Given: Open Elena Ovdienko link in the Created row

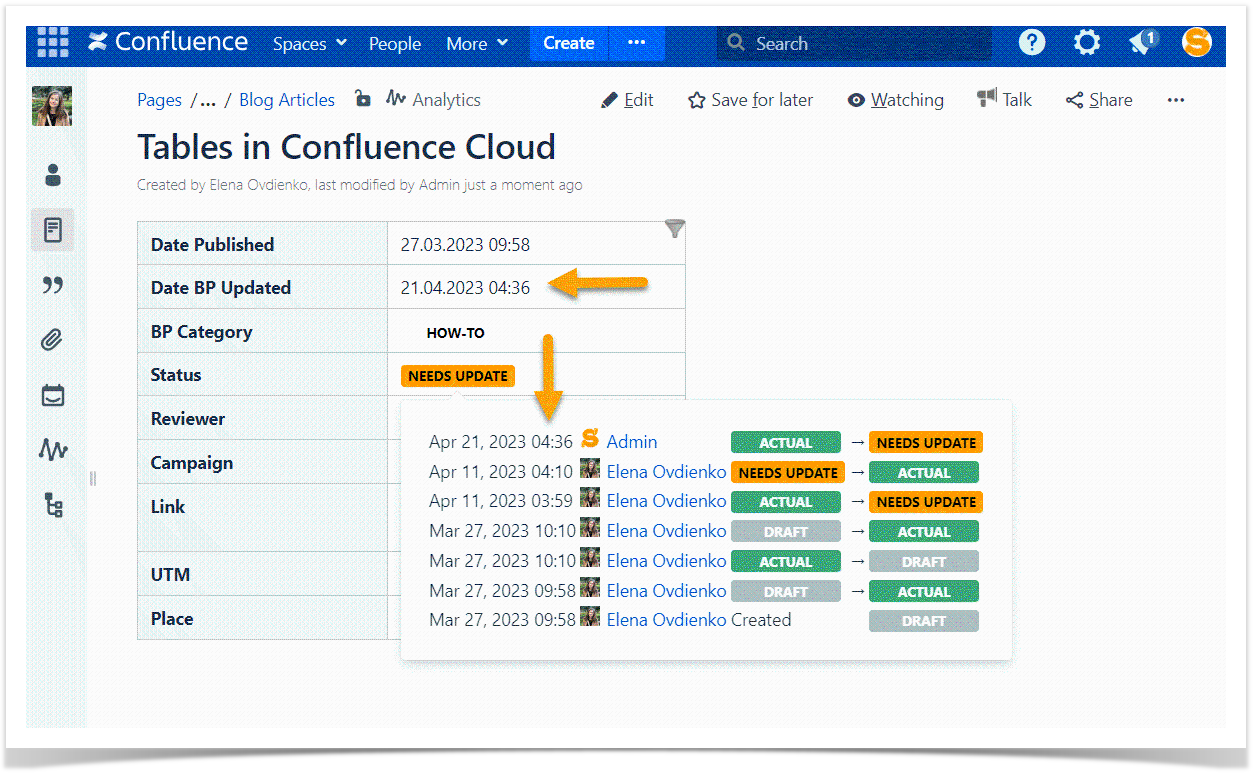Looking at the screenshot, I should coord(666,620).
